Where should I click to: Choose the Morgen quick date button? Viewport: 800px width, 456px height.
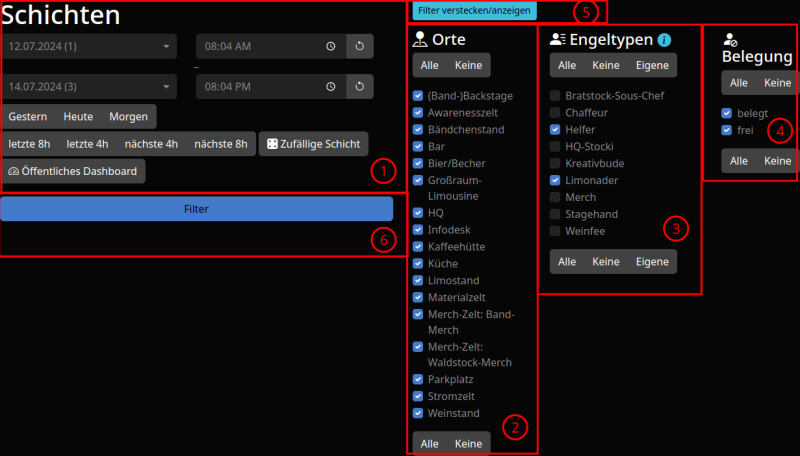128,116
